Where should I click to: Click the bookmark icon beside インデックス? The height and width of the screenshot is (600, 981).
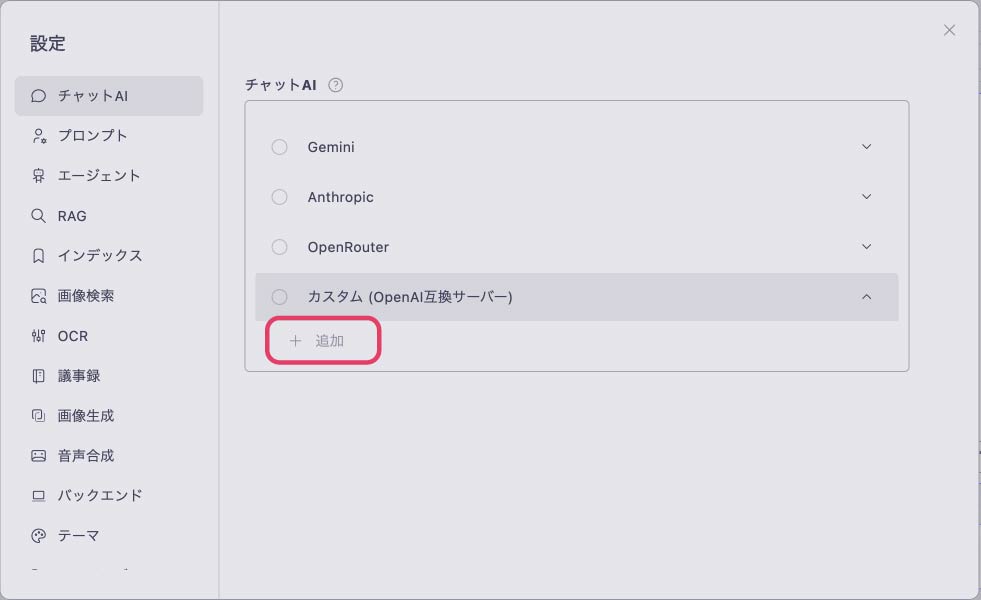[38, 256]
